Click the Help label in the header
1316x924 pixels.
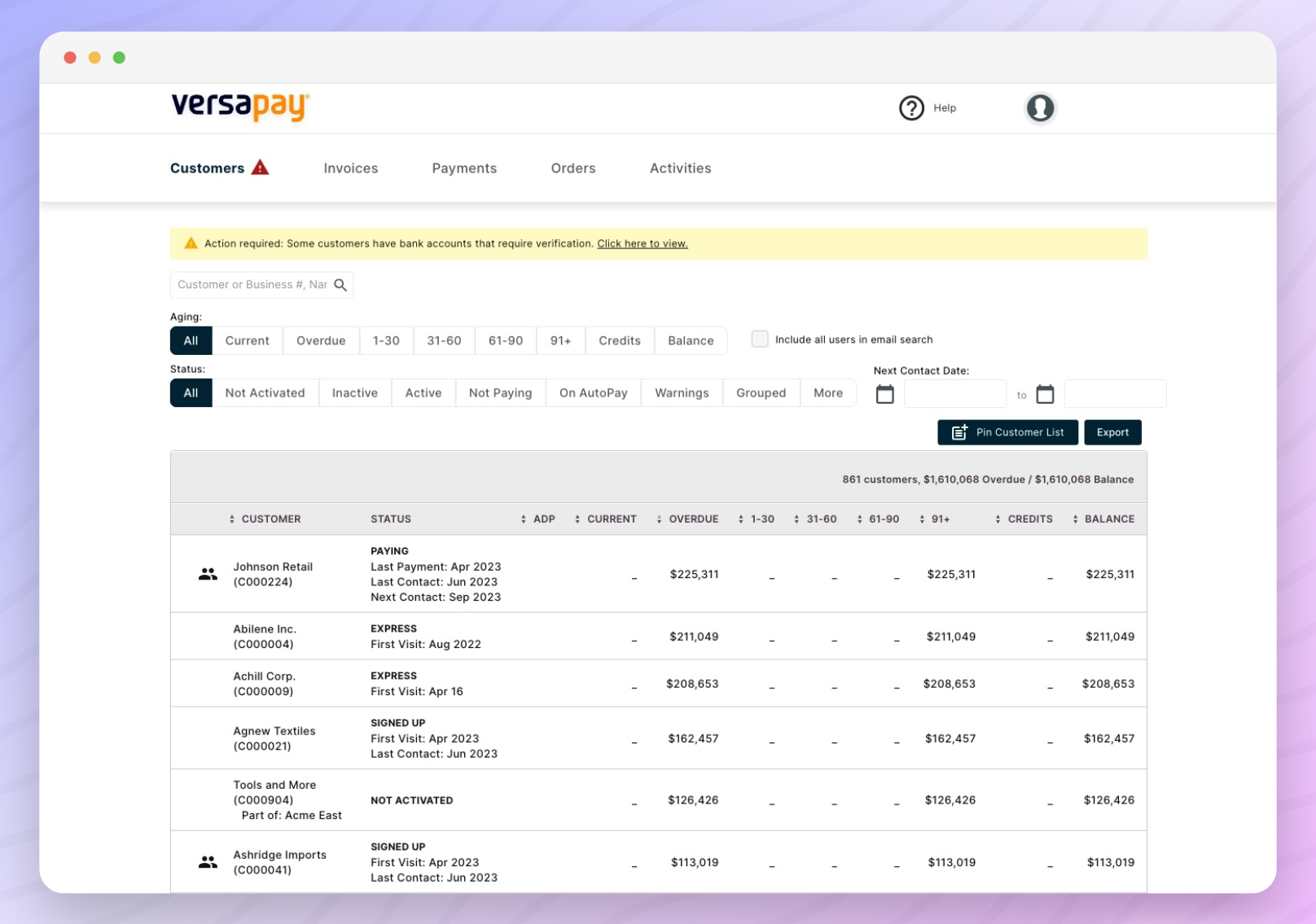tap(945, 107)
